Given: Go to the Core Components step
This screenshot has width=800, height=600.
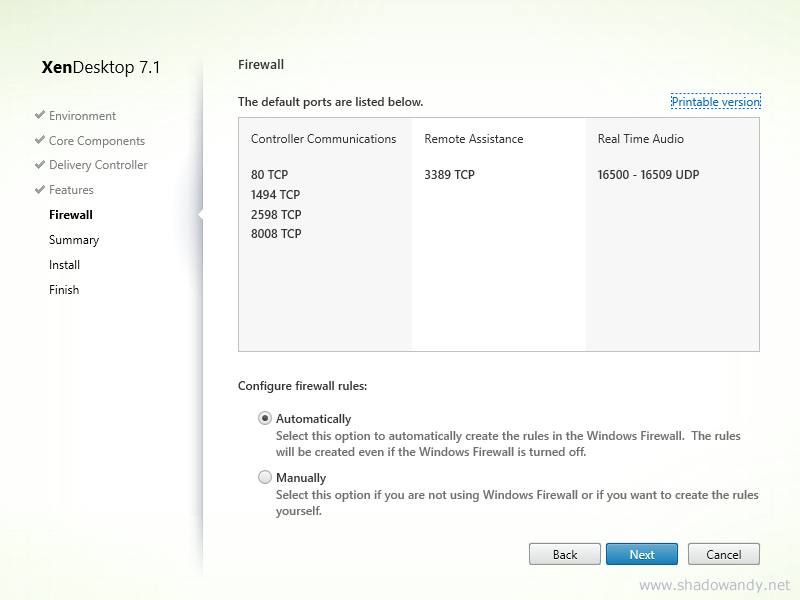Looking at the screenshot, I should pyautogui.click(x=97, y=141).
